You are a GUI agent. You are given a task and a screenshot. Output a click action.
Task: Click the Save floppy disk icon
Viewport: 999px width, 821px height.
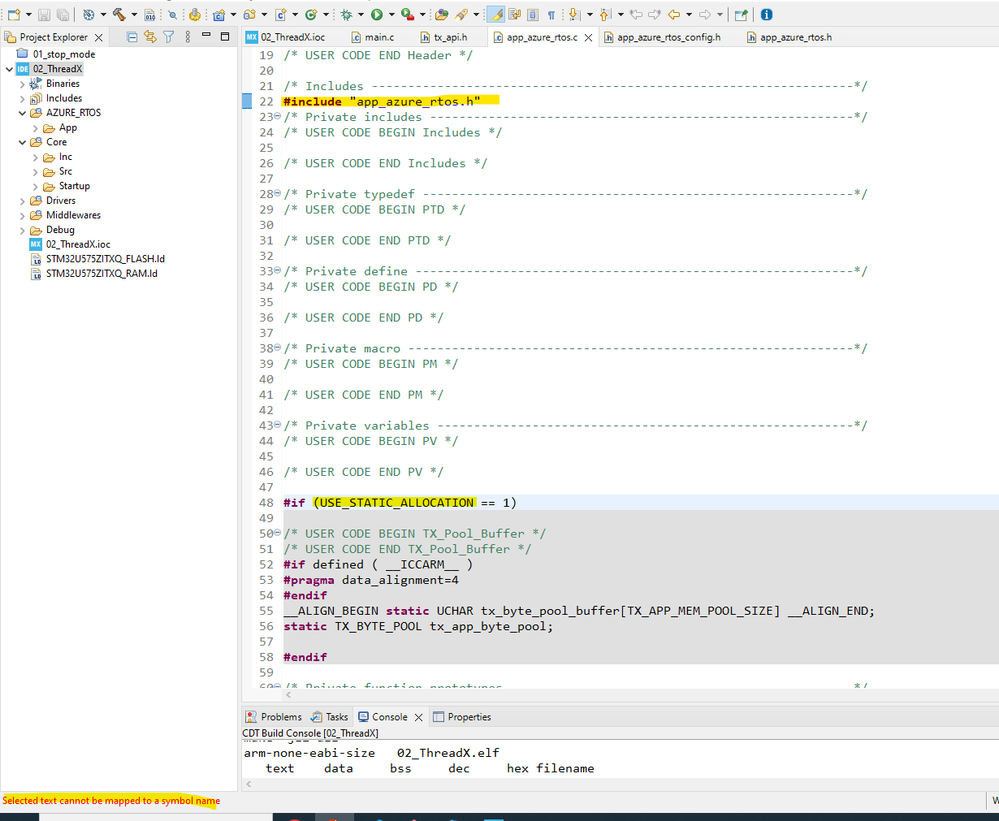[43, 15]
